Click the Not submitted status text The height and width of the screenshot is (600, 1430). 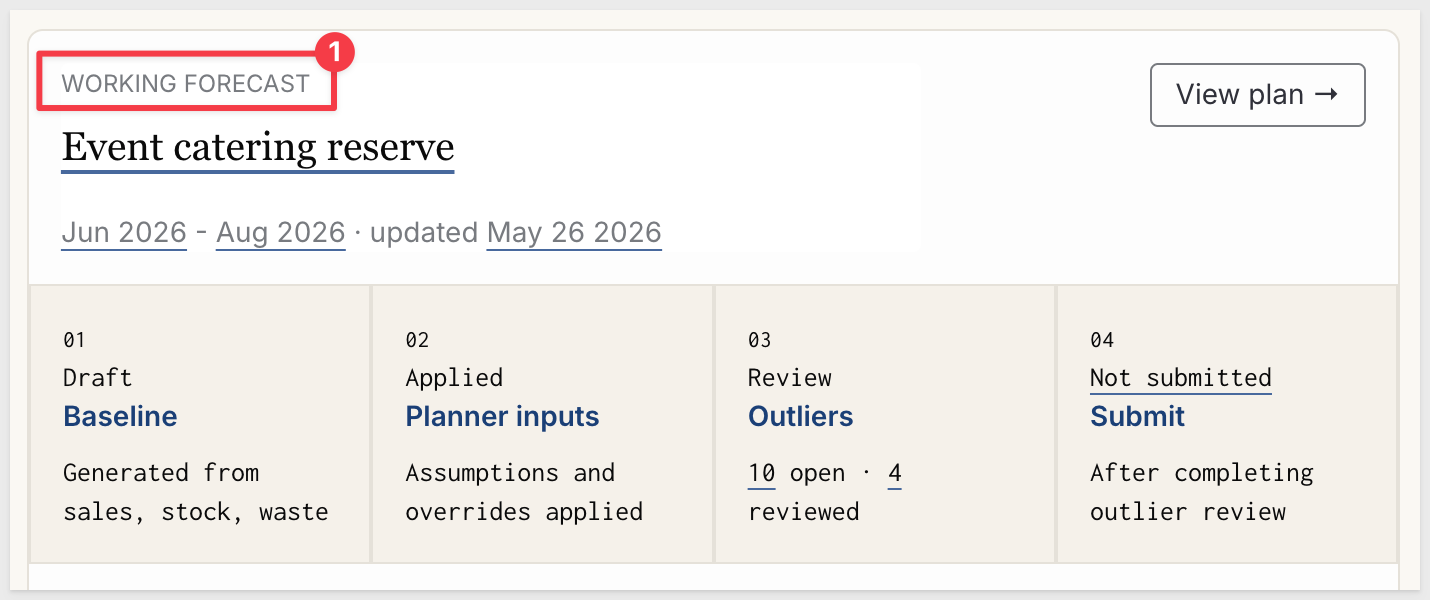click(1180, 378)
